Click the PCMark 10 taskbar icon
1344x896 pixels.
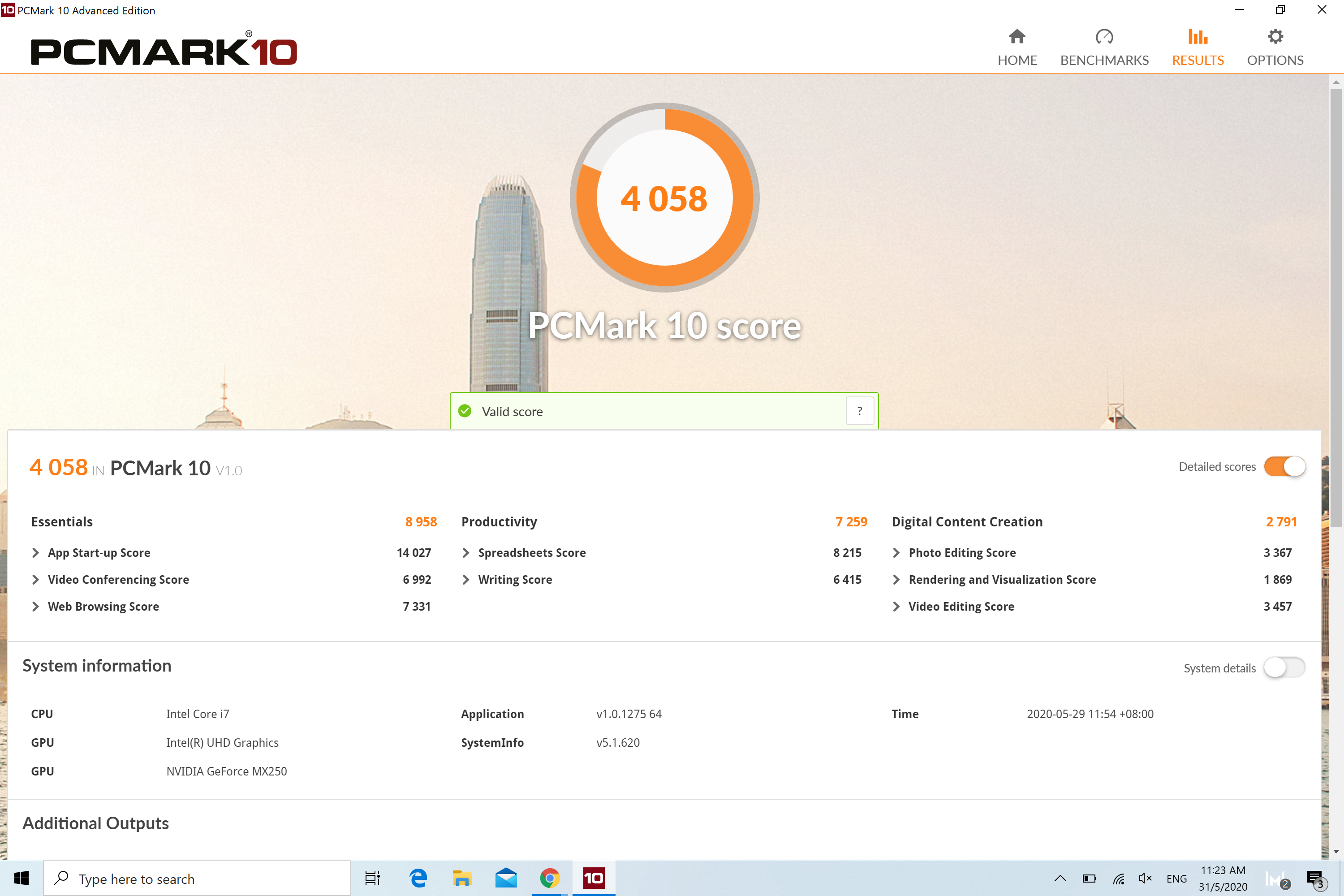click(x=594, y=878)
